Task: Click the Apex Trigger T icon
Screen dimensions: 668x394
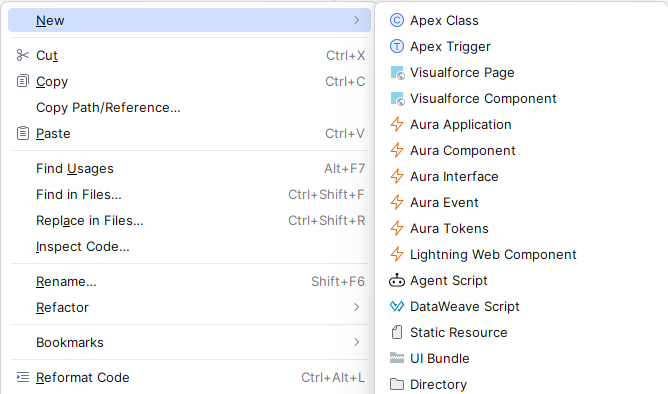Action: point(397,46)
